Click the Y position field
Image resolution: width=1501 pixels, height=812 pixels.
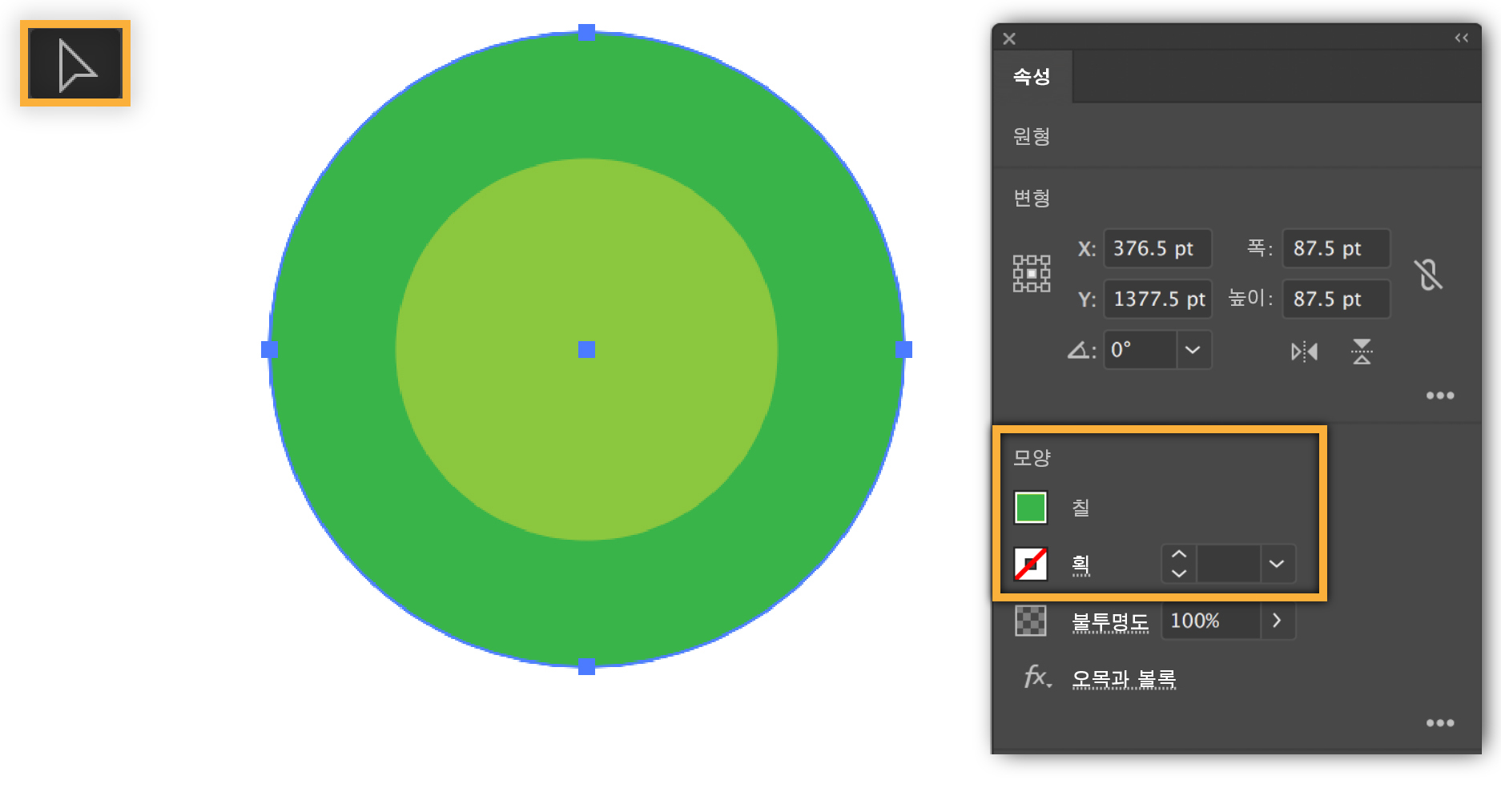point(1157,299)
